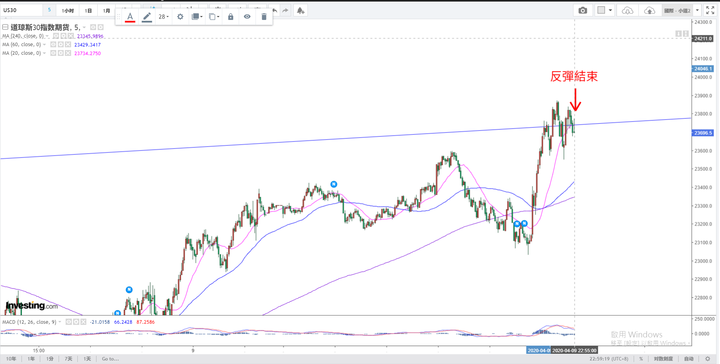Click the saved chart layout name button
This screenshot has width=720, height=364.
pyautogui.click(x=677, y=10)
